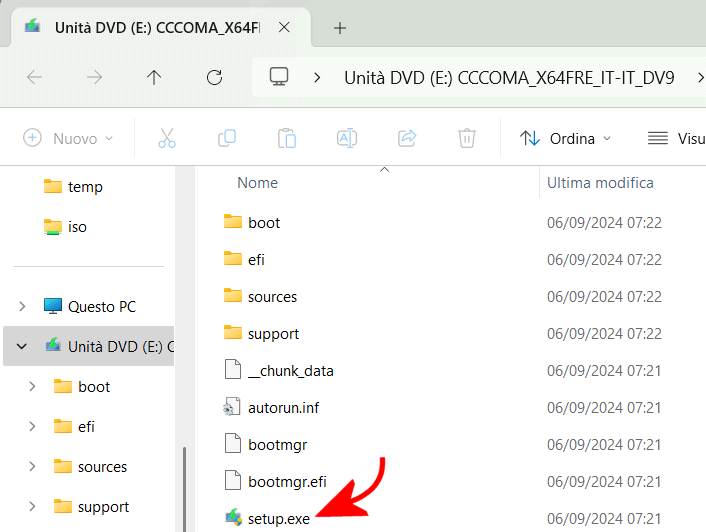Click the Share icon in toolbar
The image size is (706, 532).
407,138
